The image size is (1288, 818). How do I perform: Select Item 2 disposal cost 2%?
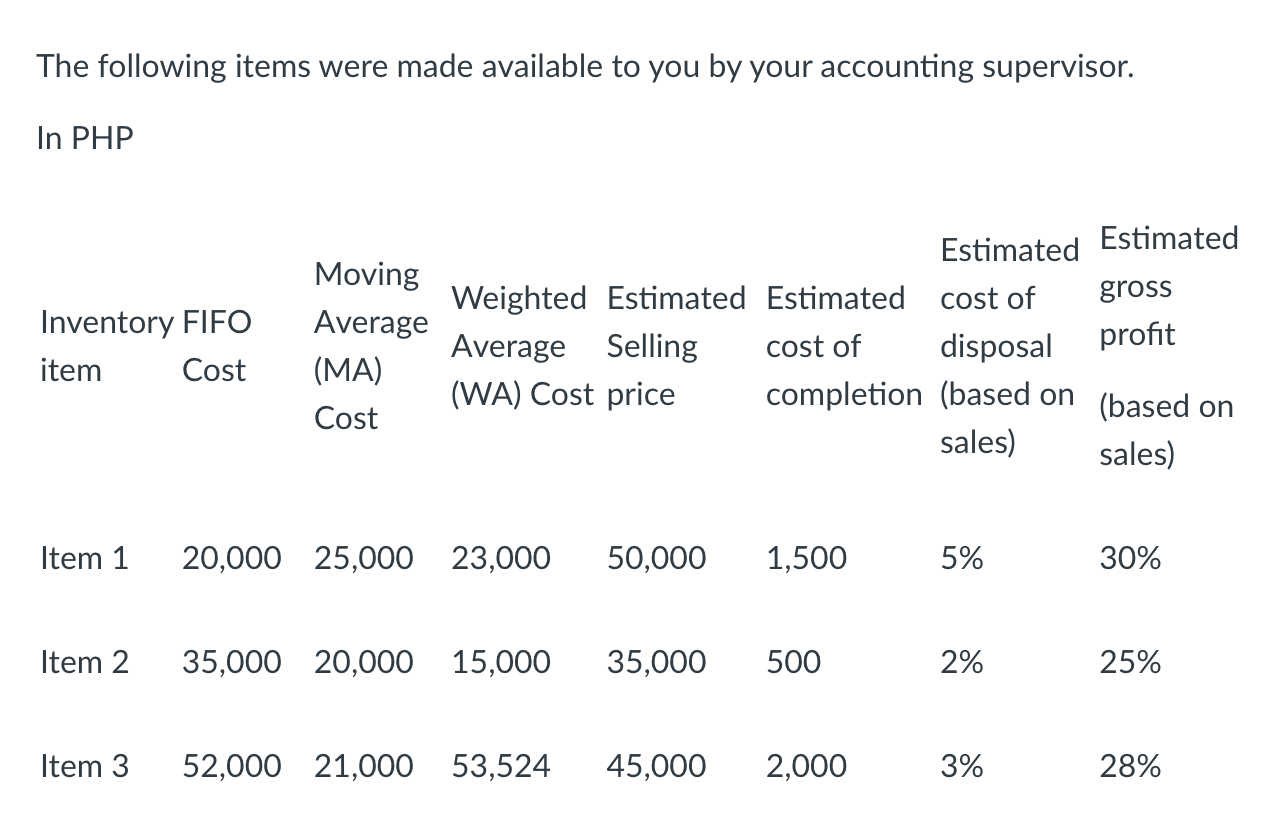click(962, 662)
